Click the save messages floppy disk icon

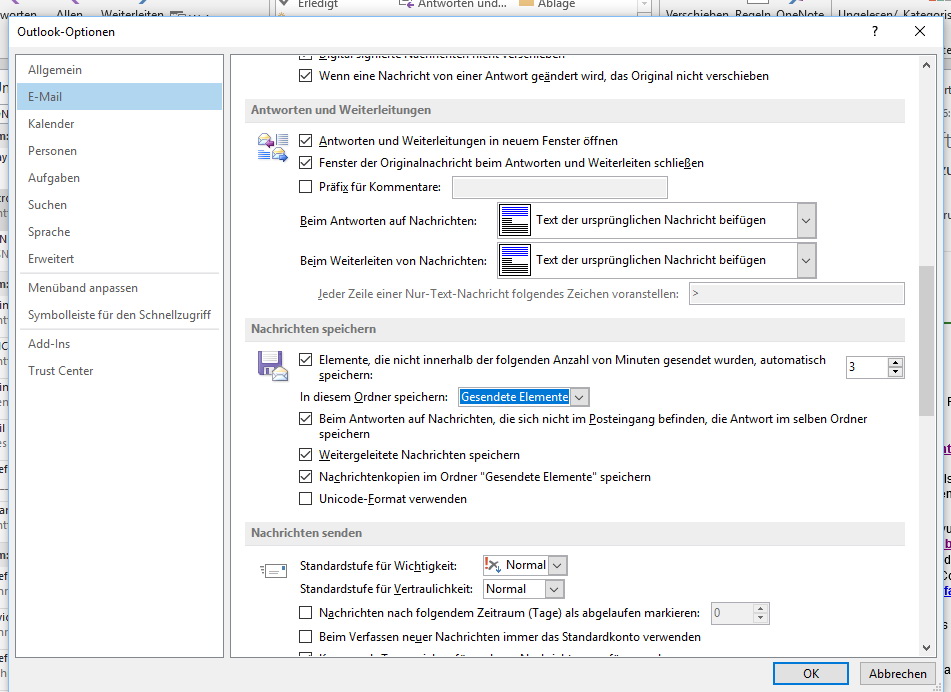pyautogui.click(x=273, y=366)
